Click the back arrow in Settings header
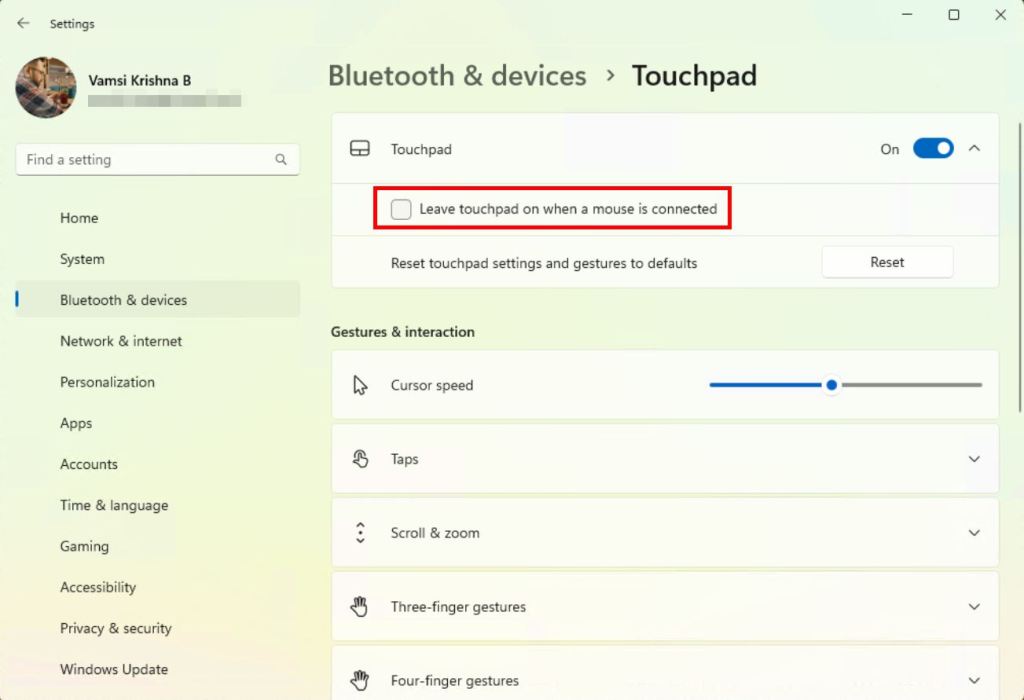 tap(23, 24)
